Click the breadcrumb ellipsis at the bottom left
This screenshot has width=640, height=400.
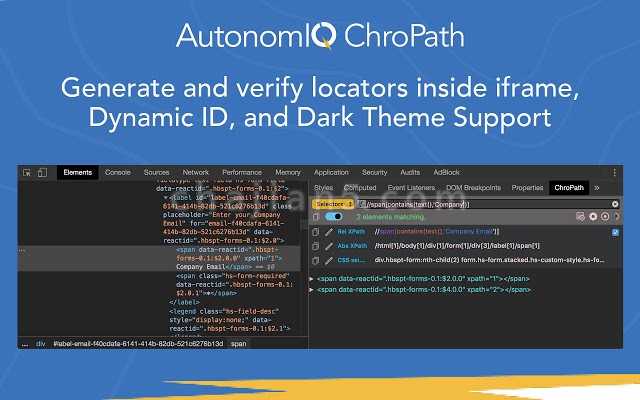tap(25, 344)
